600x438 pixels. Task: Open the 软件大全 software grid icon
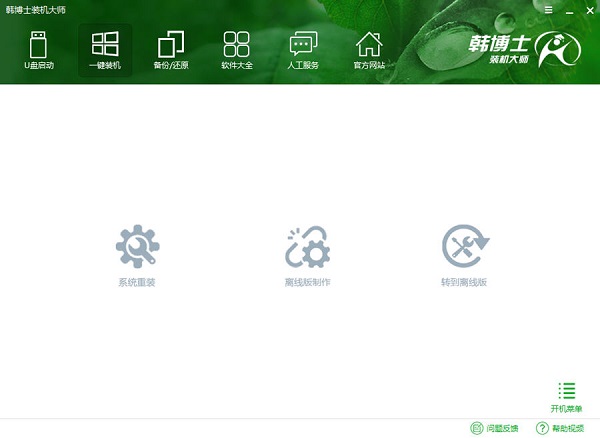point(236,44)
